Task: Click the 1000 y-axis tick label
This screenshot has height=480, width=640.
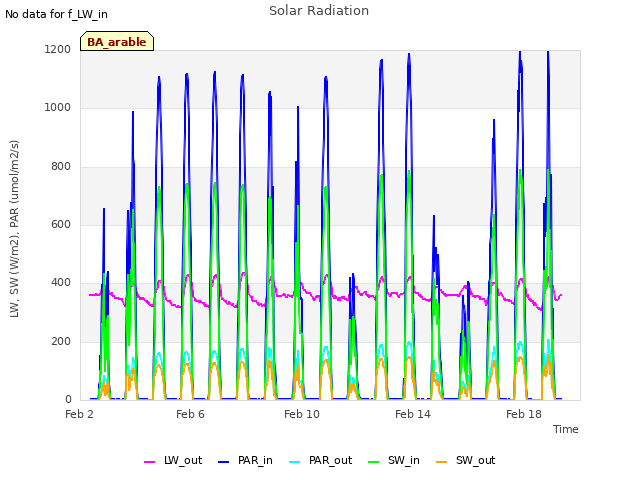Action: 58,108
